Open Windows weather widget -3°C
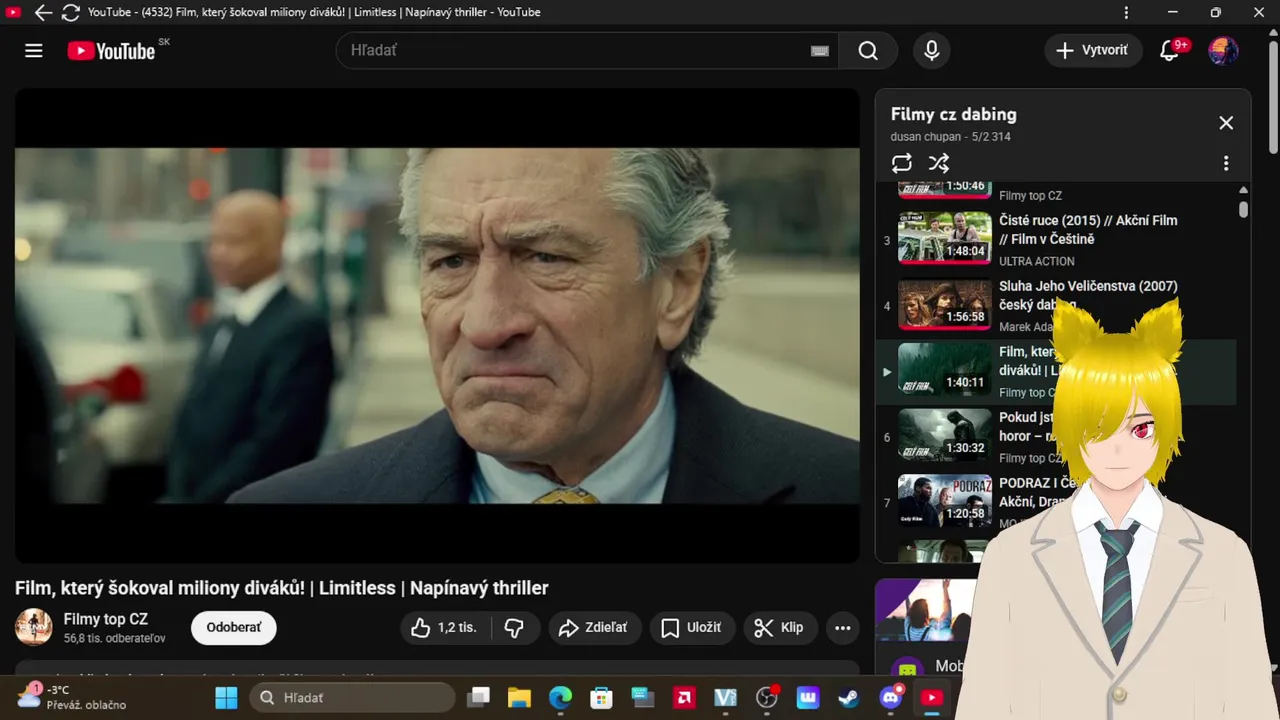This screenshot has width=1280, height=720. [72, 697]
